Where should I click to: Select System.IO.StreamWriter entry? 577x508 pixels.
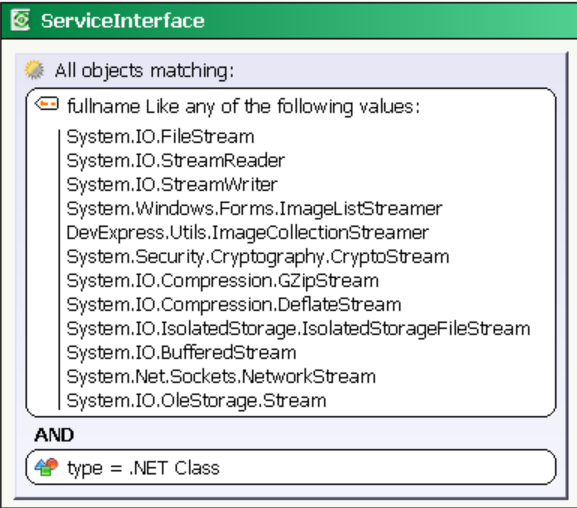(x=172, y=185)
